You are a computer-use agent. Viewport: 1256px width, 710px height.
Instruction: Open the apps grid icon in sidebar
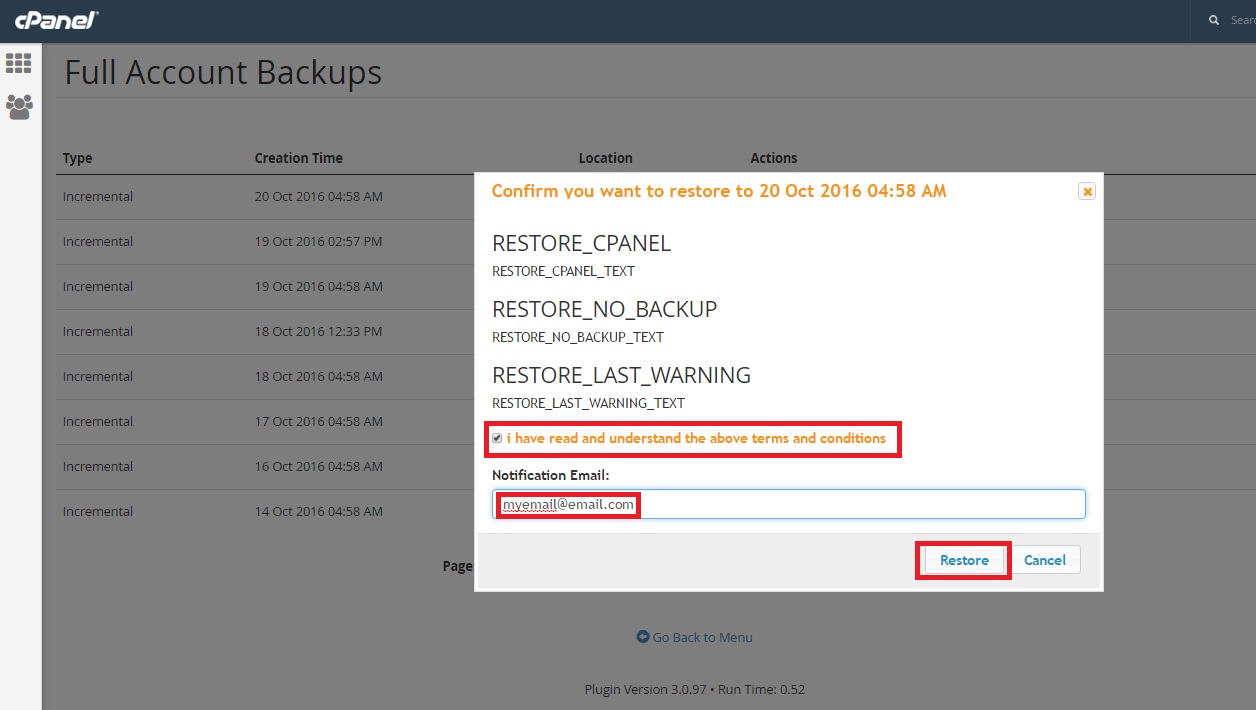[x=19, y=63]
